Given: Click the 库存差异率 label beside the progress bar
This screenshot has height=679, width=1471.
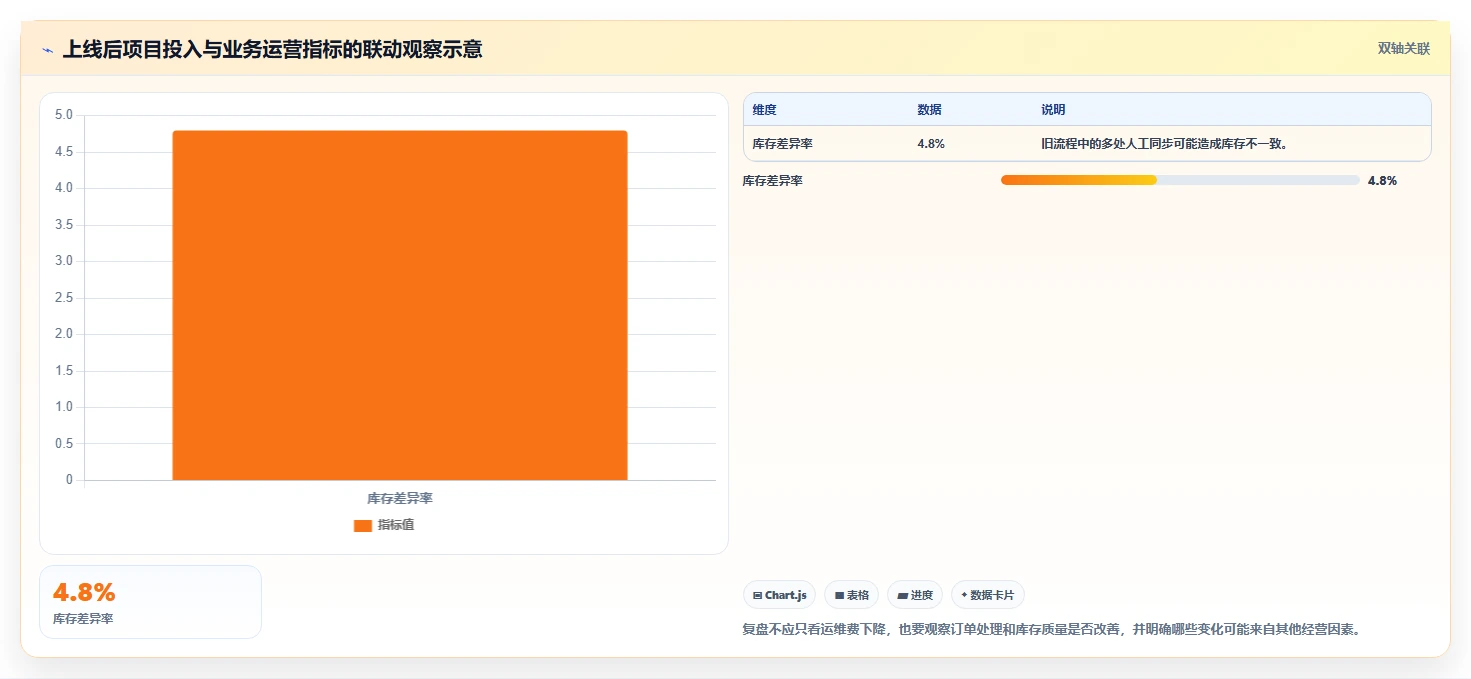Looking at the screenshot, I should pos(773,181).
